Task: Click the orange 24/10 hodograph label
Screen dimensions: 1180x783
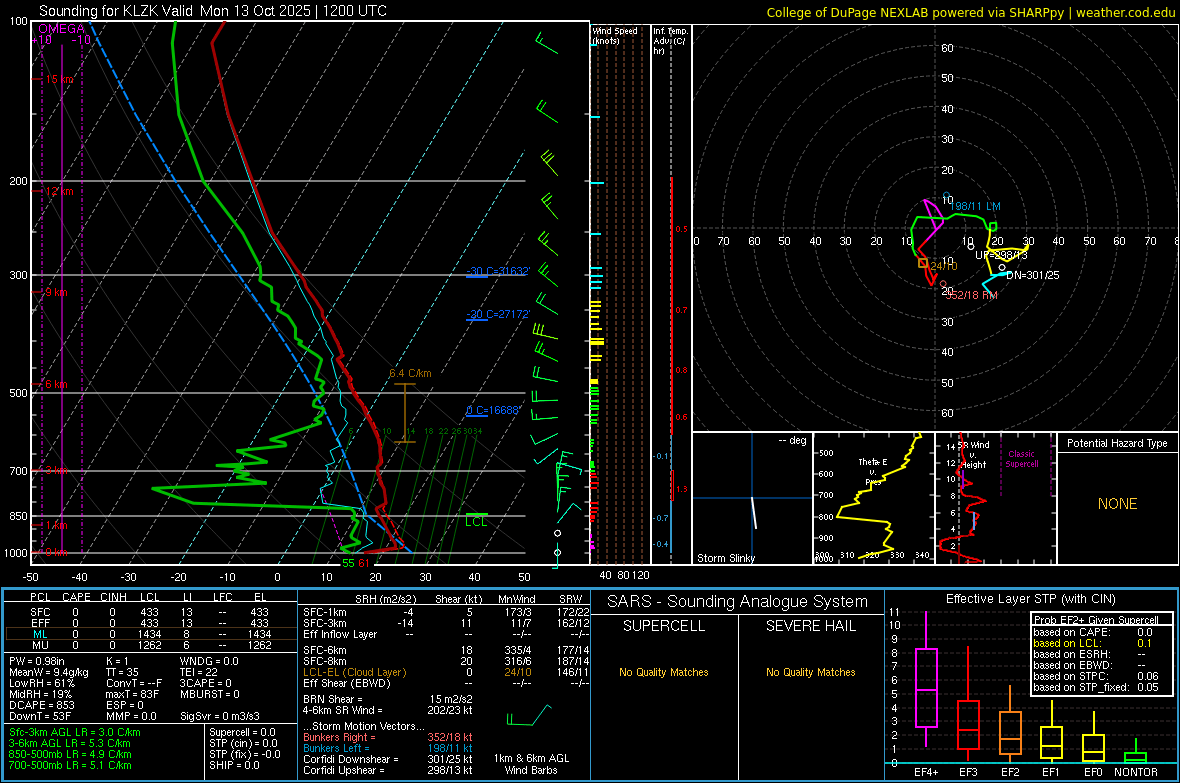Action: point(944,267)
